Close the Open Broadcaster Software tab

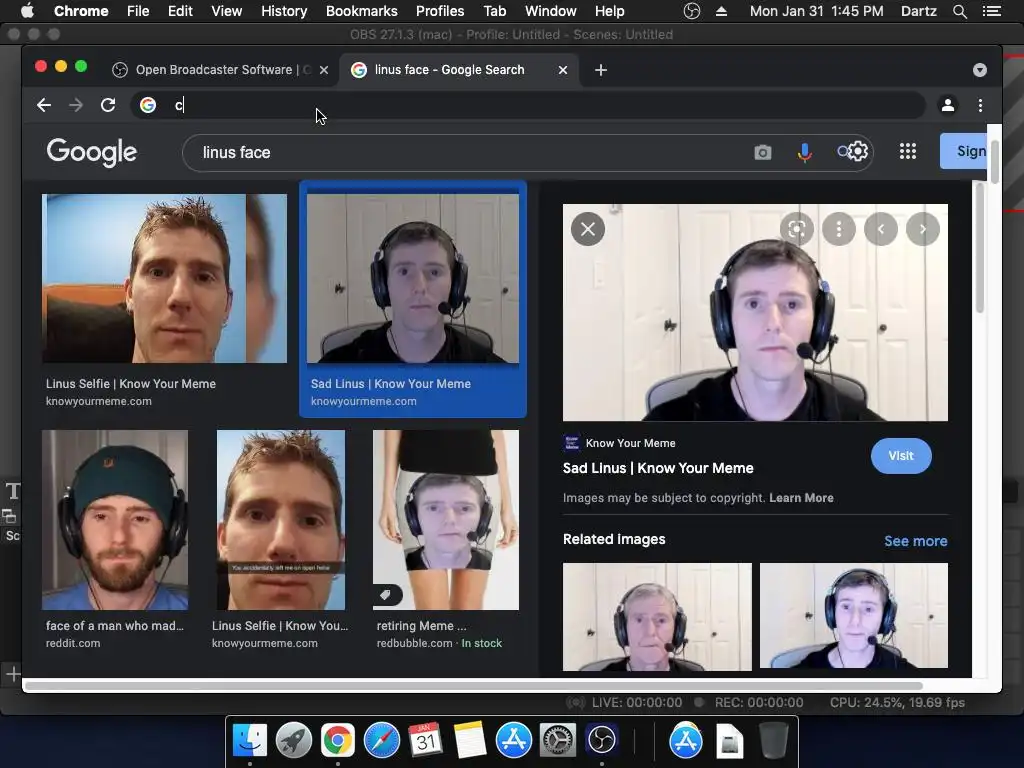(x=324, y=70)
